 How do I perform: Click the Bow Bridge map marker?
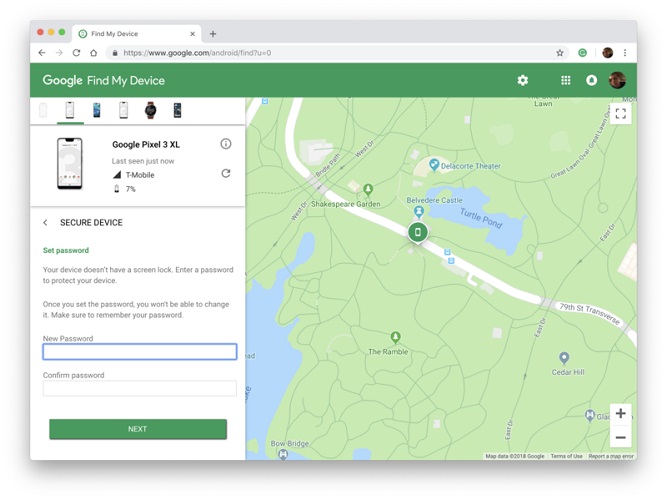pos(283,454)
